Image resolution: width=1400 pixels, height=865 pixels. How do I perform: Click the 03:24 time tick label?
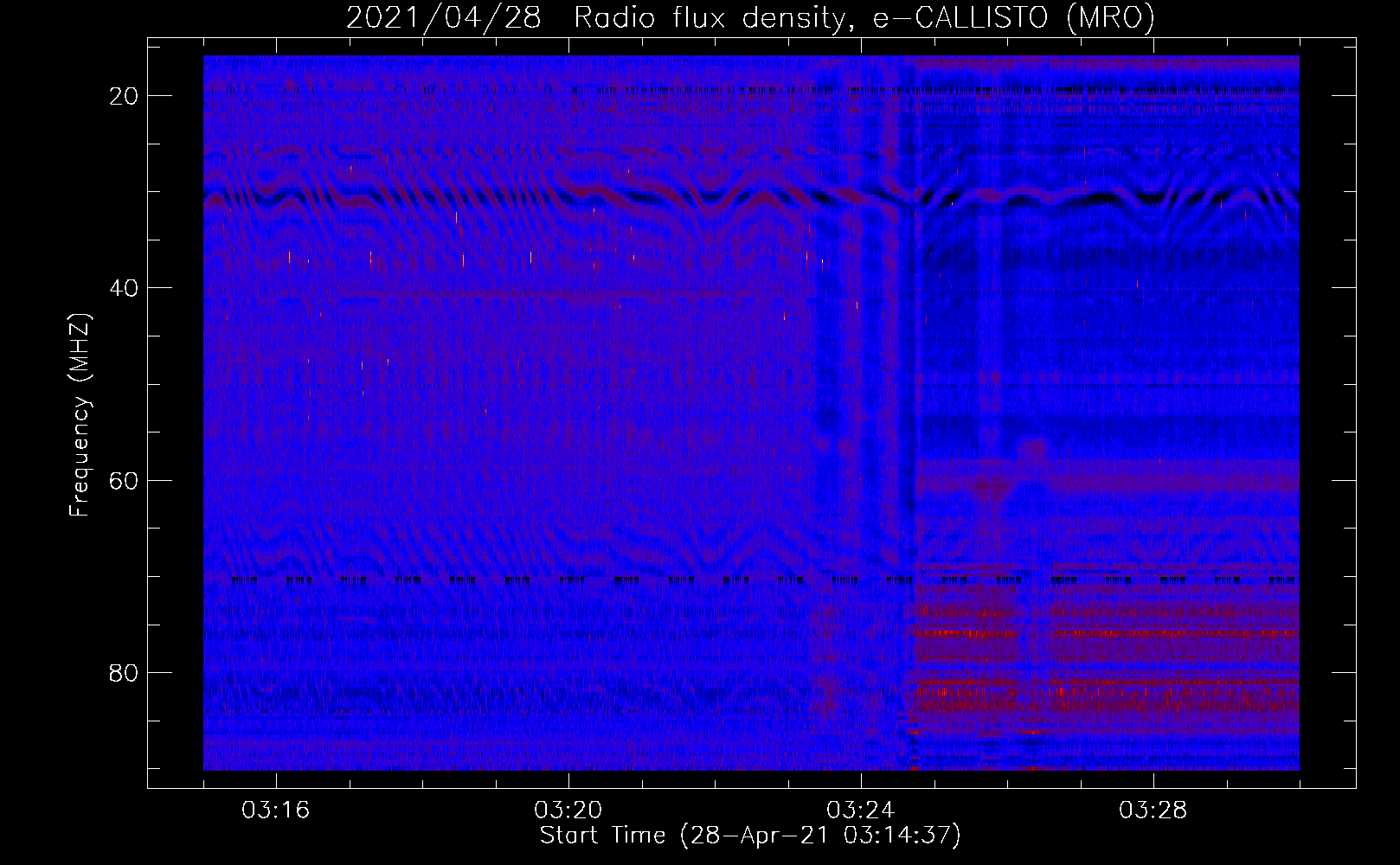tap(861, 811)
